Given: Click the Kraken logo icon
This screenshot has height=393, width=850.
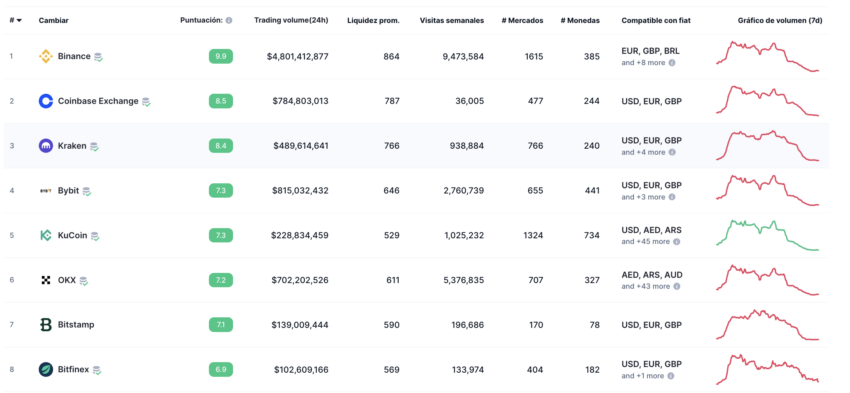Looking at the screenshot, I should [x=46, y=146].
